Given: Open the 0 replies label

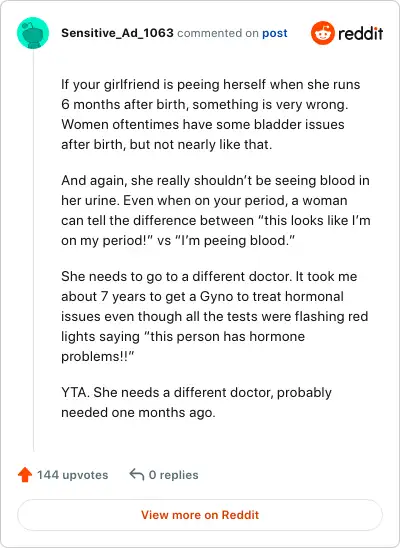Looking at the screenshot, I should click(174, 475).
